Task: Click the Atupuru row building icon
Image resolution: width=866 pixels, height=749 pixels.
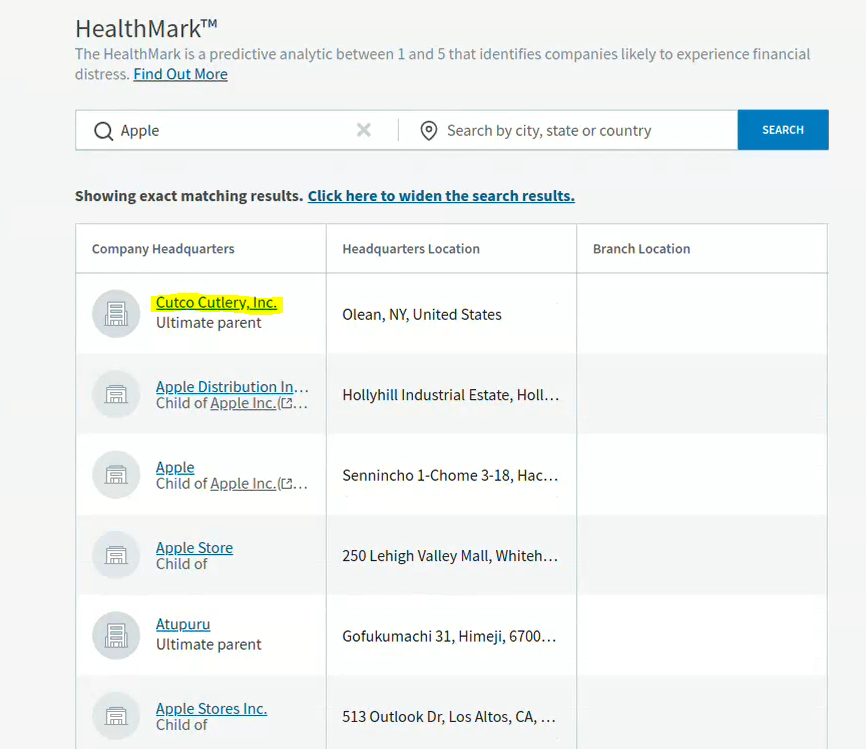Action: (116, 636)
